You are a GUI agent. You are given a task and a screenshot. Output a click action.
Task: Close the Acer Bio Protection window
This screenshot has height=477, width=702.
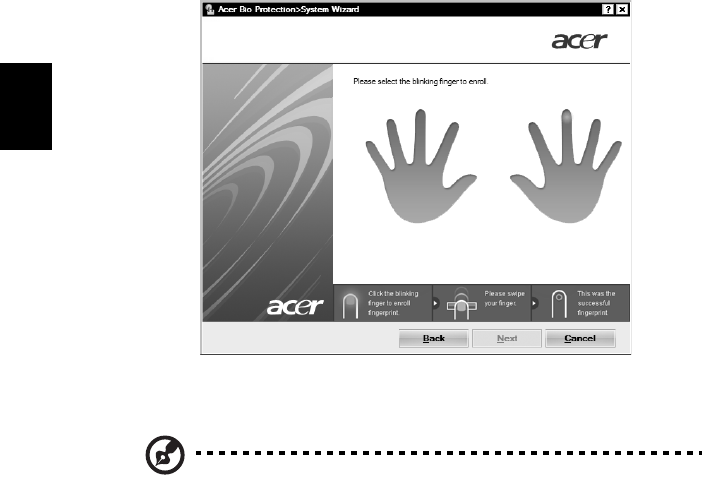click(622, 9)
